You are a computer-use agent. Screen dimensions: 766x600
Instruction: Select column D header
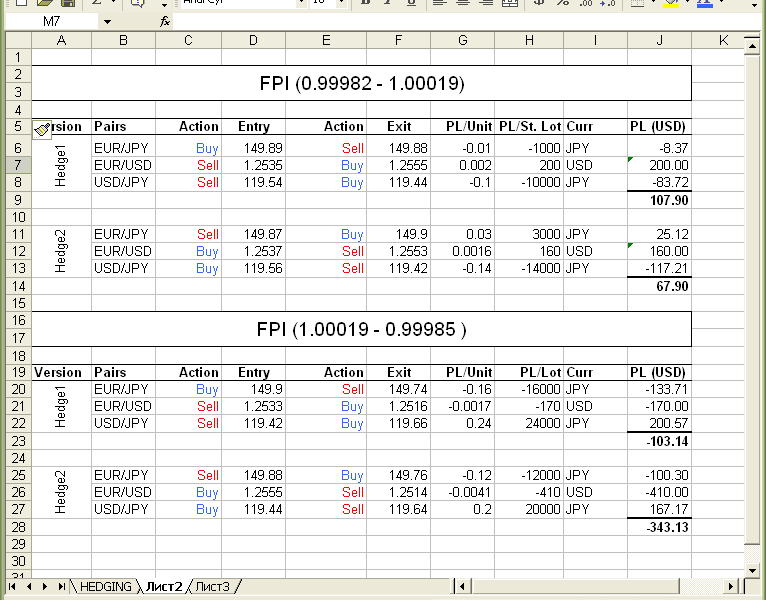(x=253, y=41)
